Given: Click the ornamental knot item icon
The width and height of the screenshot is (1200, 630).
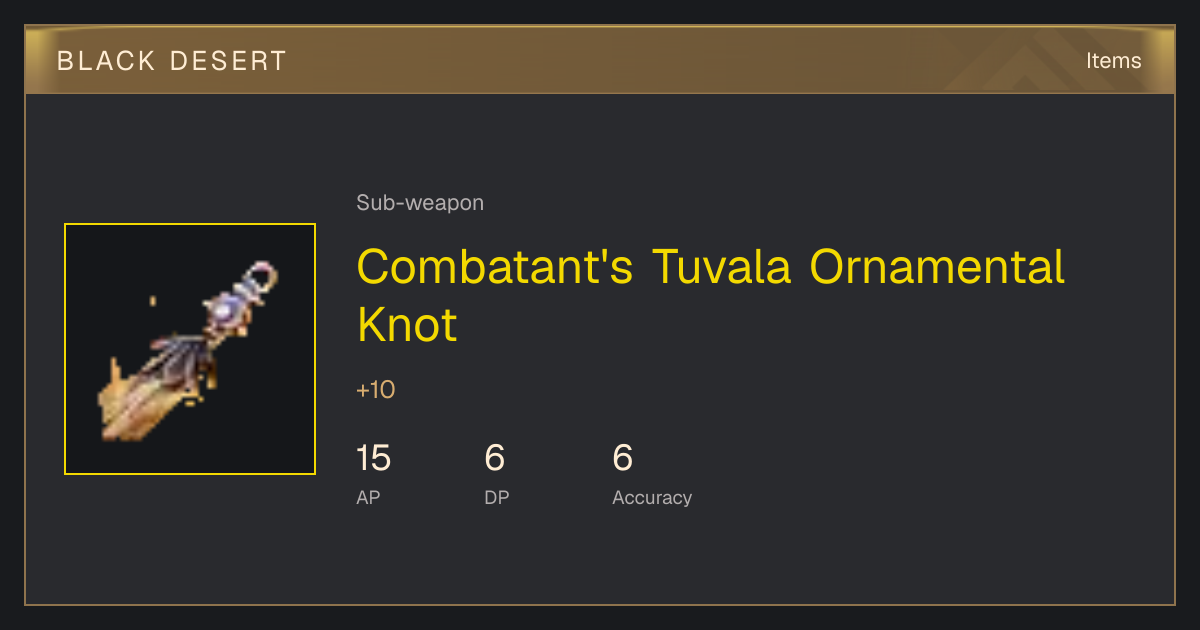Looking at the screenshot, I should (x=190, y=349).
